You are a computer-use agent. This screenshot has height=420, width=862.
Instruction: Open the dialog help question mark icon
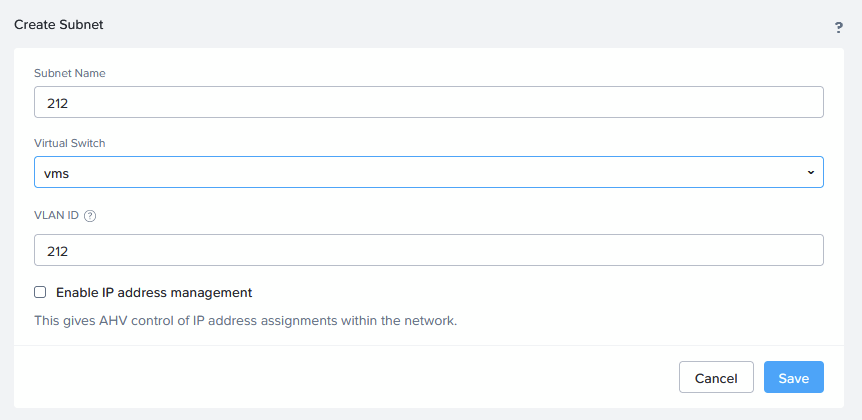pos(839,28)
